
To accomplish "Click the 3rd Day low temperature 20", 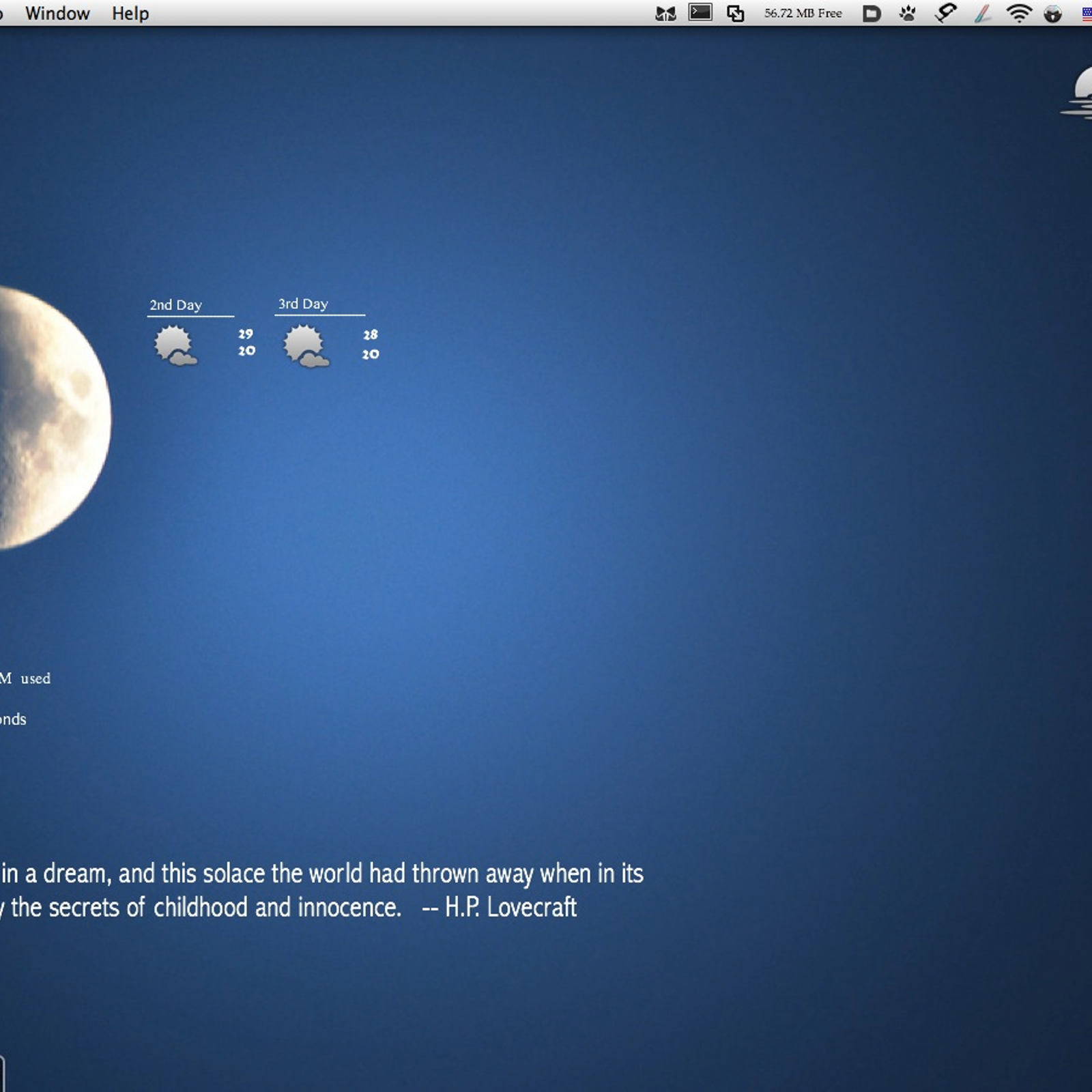I will click(x=371, y=354).
